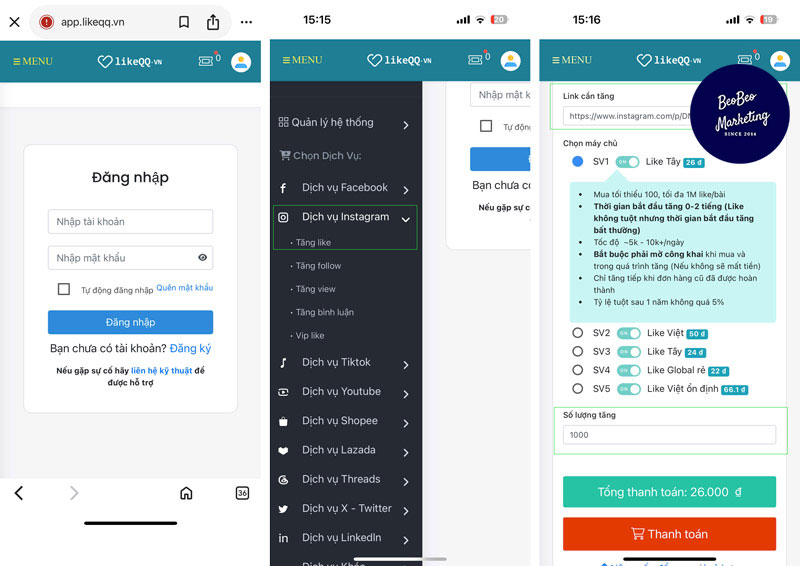Expand the Quản lý hệ thống item
Image resolution: width=800 pixels, height=566 pixels.
(x=405, y=125)
